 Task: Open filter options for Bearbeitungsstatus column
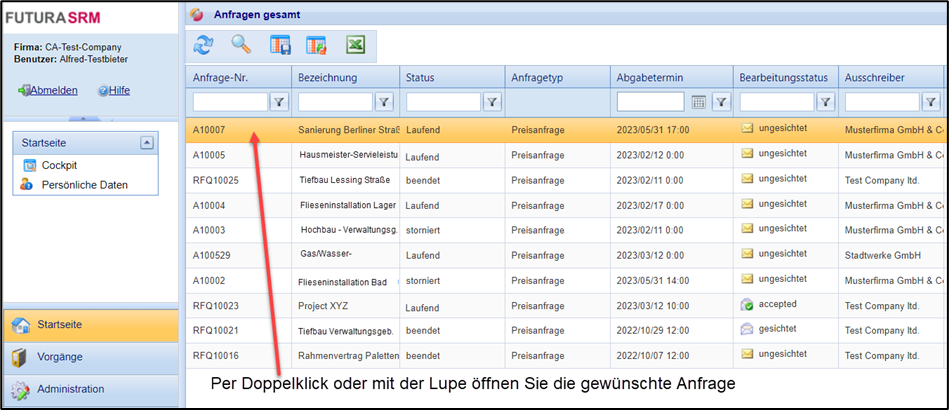825,102
